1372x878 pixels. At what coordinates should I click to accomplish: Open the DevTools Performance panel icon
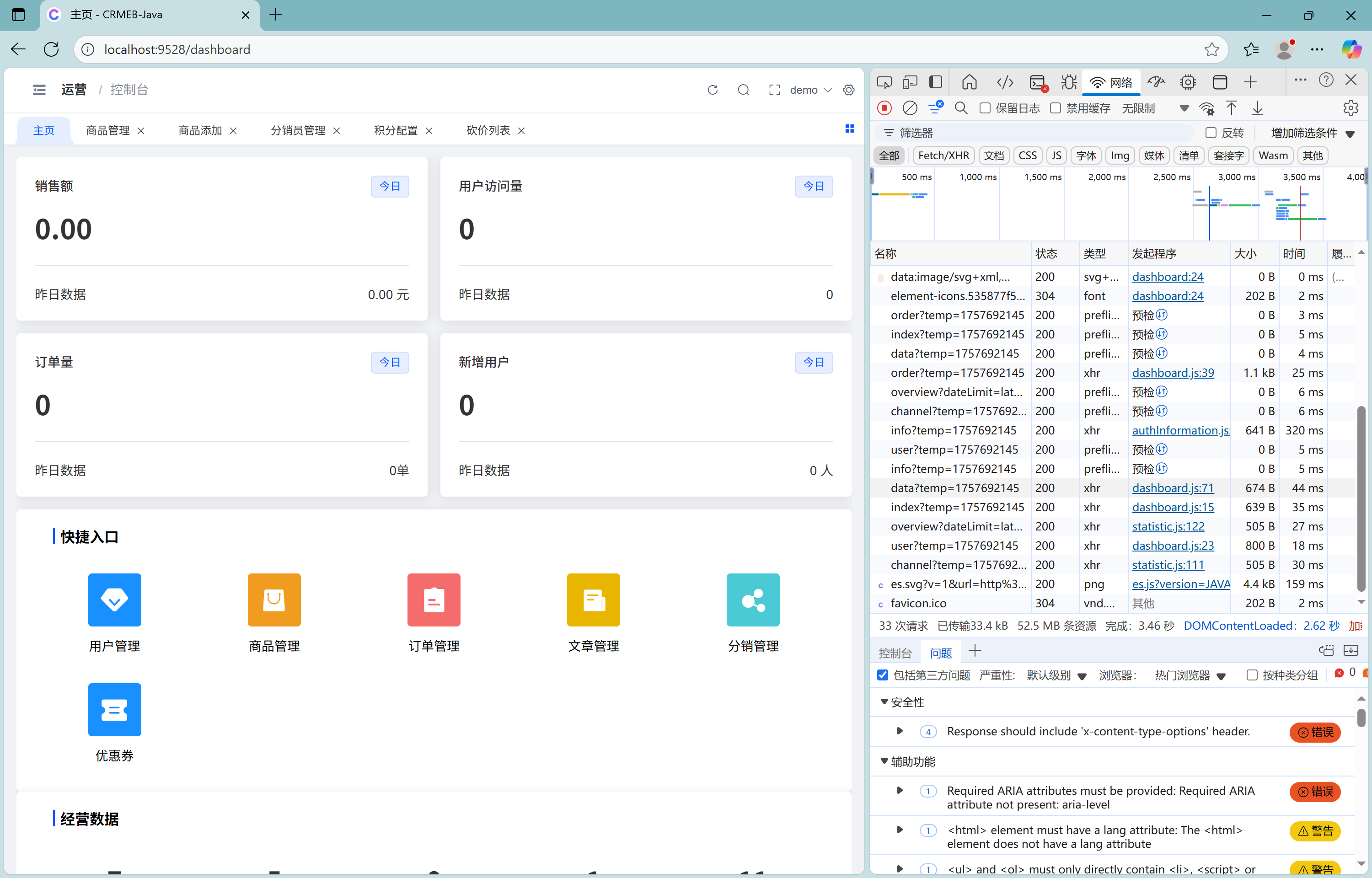coord(1157,82)
